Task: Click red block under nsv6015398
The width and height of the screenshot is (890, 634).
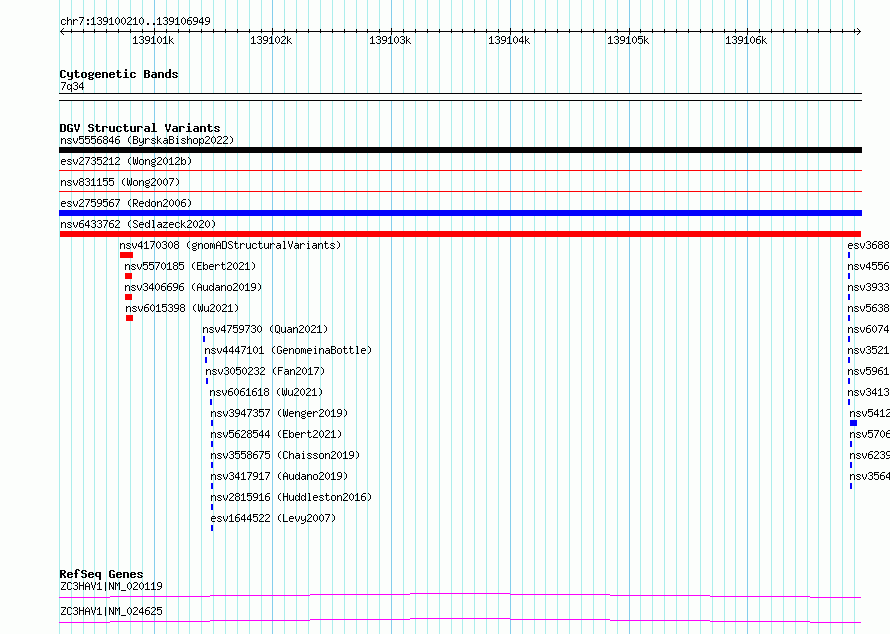Action: [x=129, y=318]
